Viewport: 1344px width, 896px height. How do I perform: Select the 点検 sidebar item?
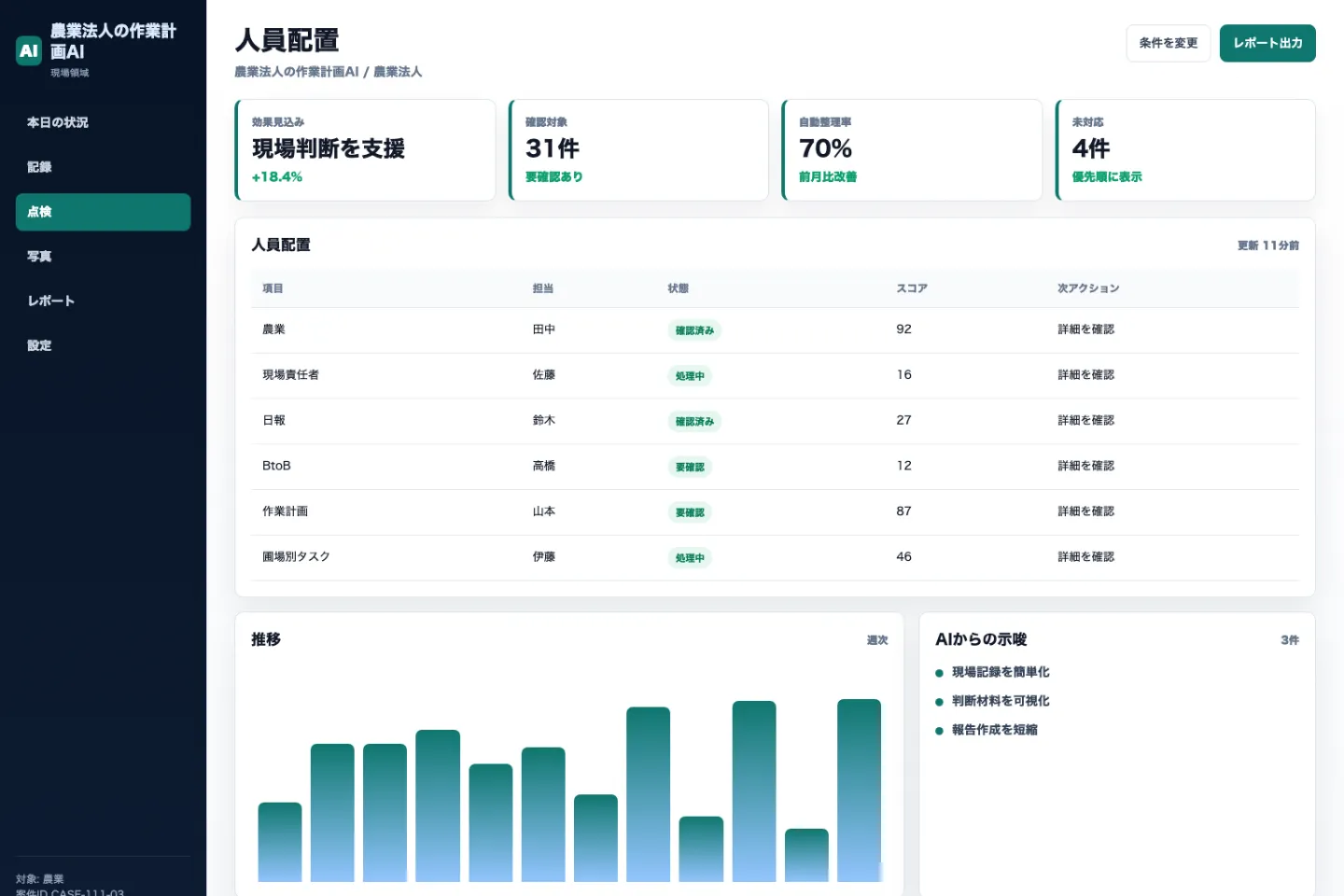tap(103, 212)
